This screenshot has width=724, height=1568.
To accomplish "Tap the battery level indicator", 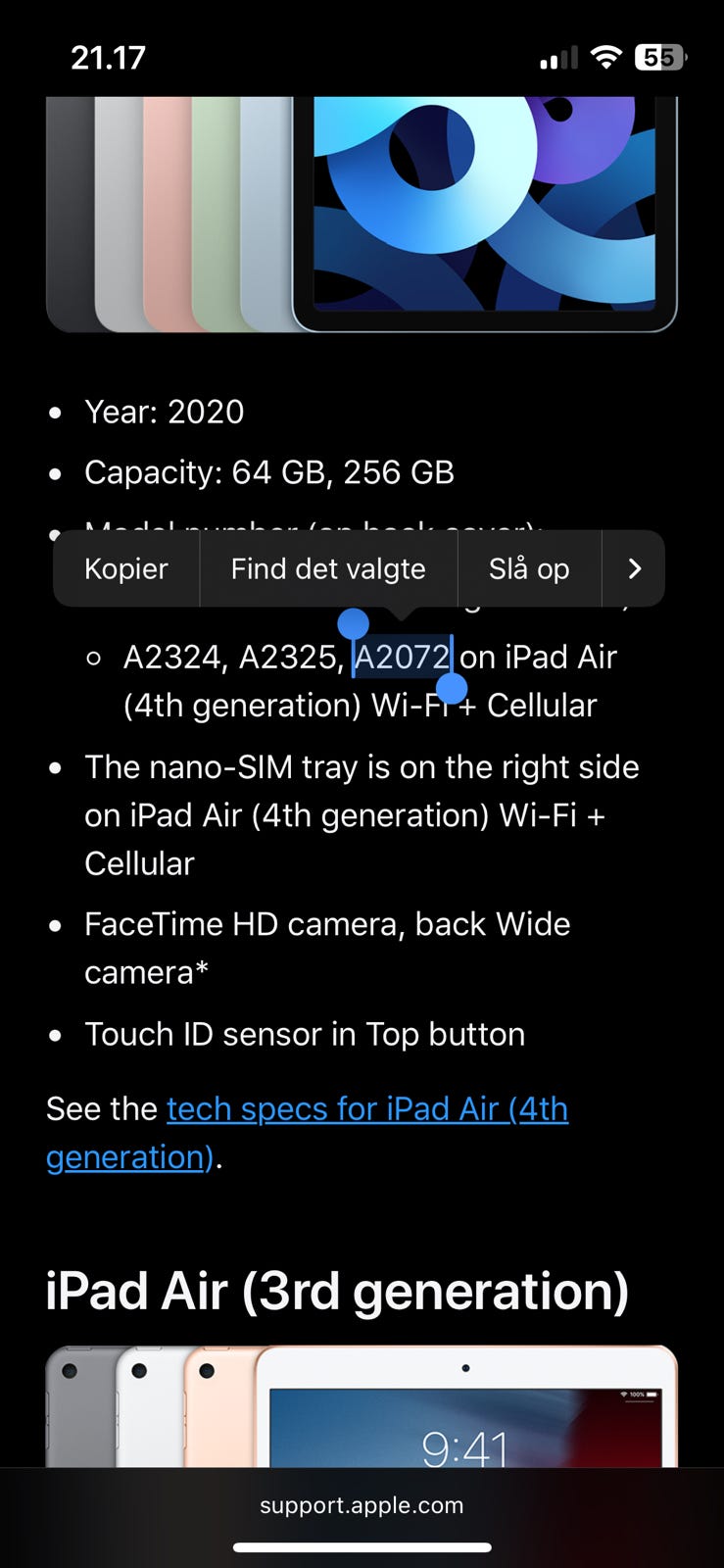I will [x=660, y=58].
